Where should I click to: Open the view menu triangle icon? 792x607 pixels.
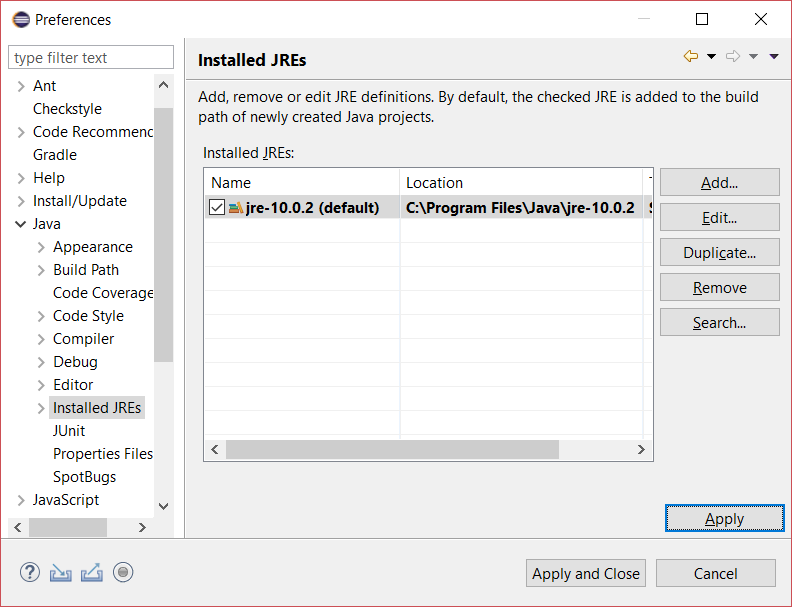pyautogui.click(x=774, y=57)
